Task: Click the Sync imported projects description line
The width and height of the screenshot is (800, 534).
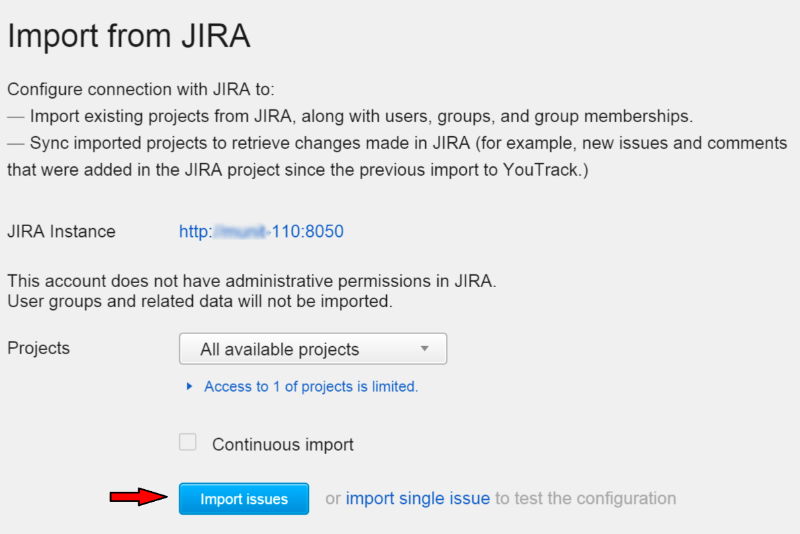Action: (x=397, y=156)
